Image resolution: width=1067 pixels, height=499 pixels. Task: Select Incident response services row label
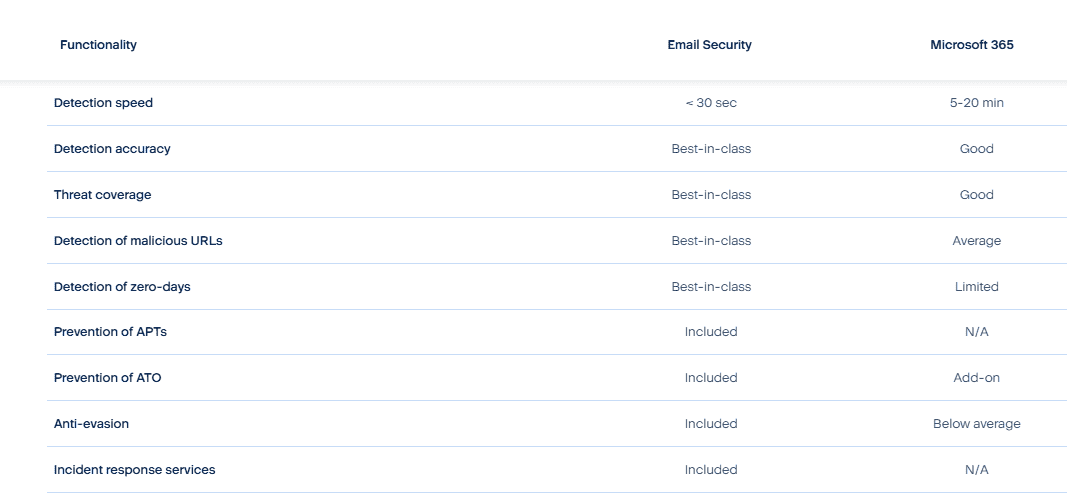(135, 470)
